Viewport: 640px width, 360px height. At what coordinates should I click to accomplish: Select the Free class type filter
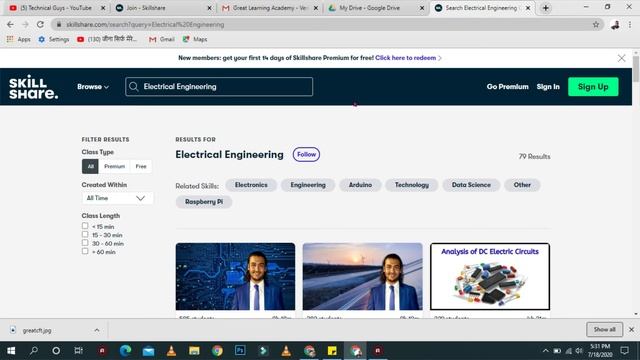(141, 167)
